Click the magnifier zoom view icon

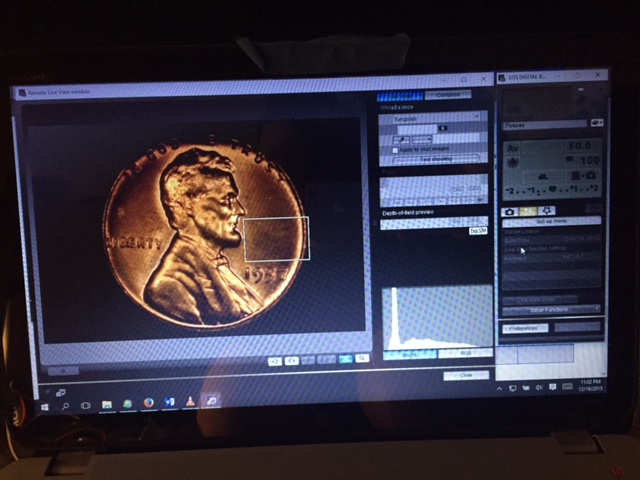pyautogui.click(x=362, y=358)
